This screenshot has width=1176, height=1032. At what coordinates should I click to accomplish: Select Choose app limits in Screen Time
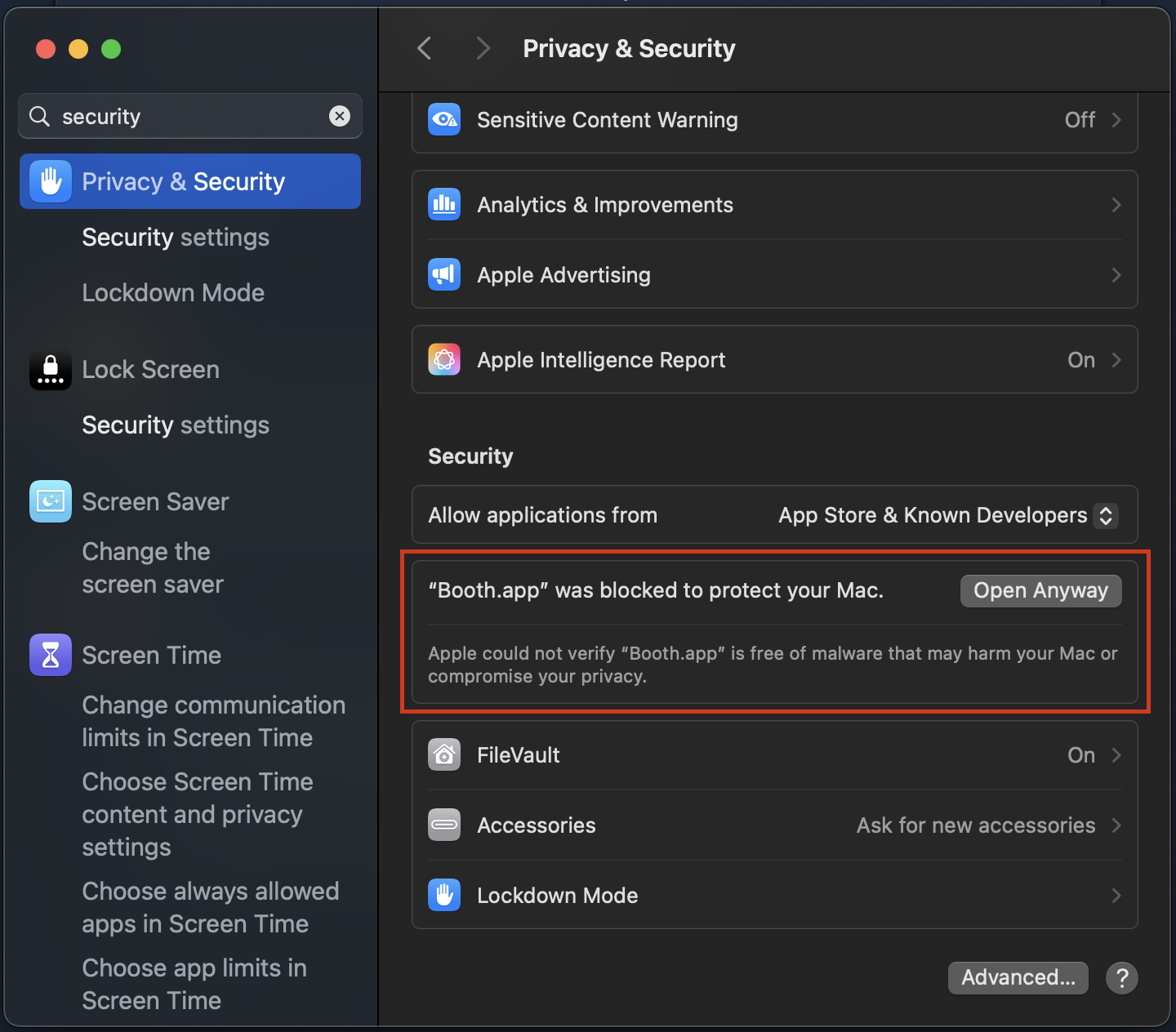194,985
